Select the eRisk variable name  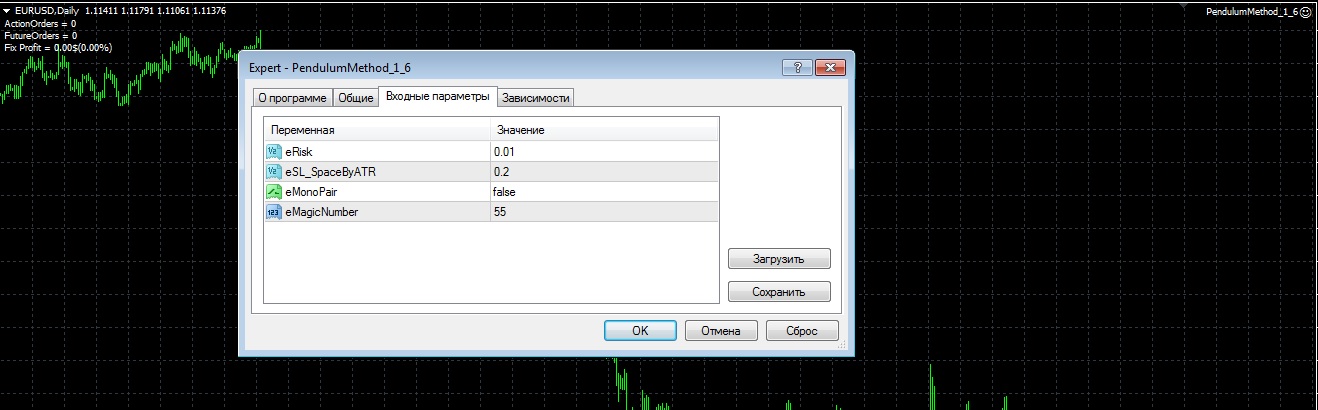pyautogui.click(x=299, y=151)
